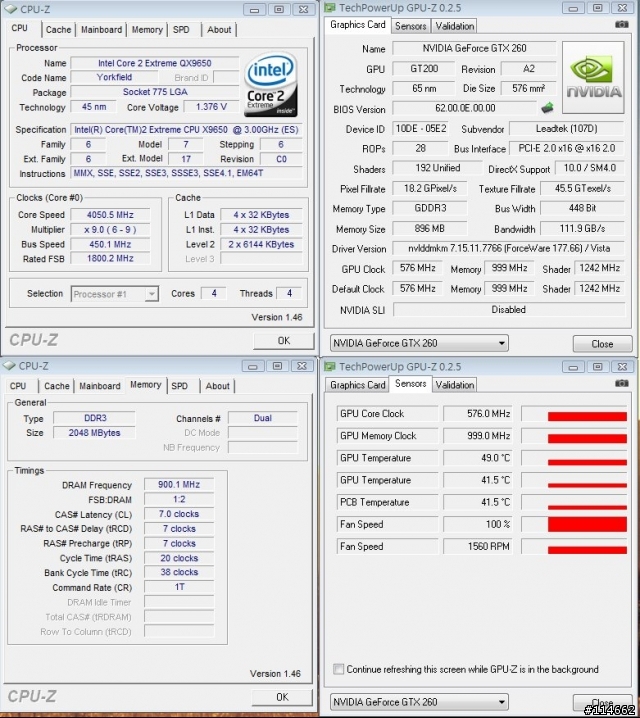
Task: Click the DRAM Frequency value 900.1 MHz
Action: click(179, 484)
